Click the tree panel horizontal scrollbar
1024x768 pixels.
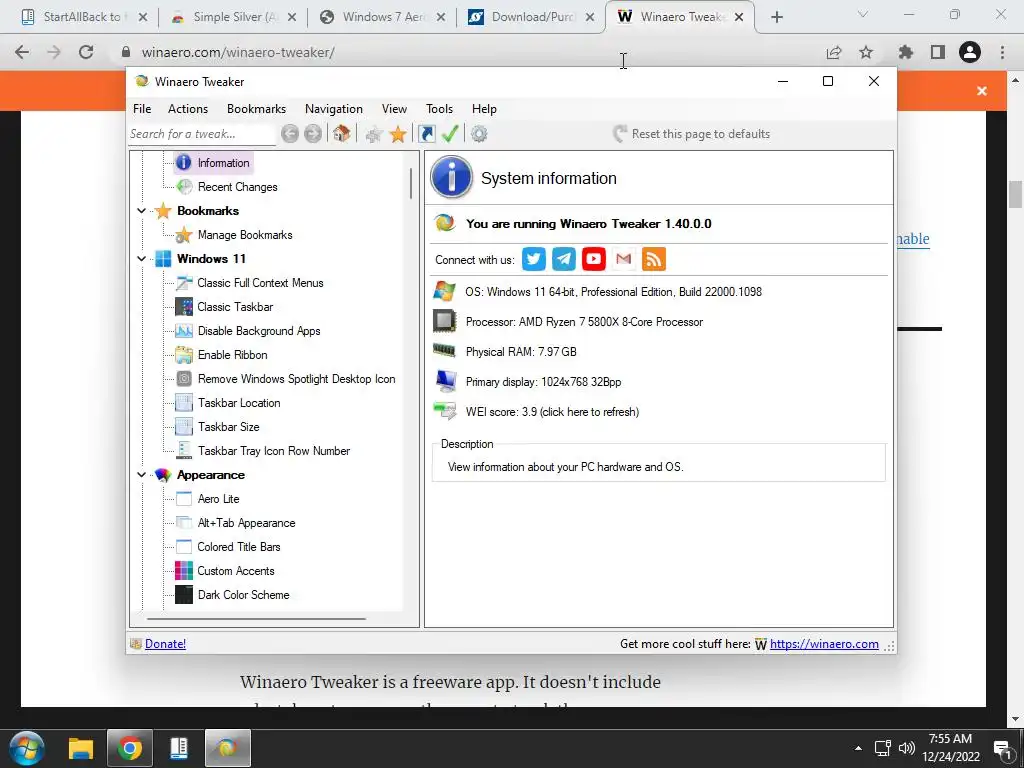(256, 618)
